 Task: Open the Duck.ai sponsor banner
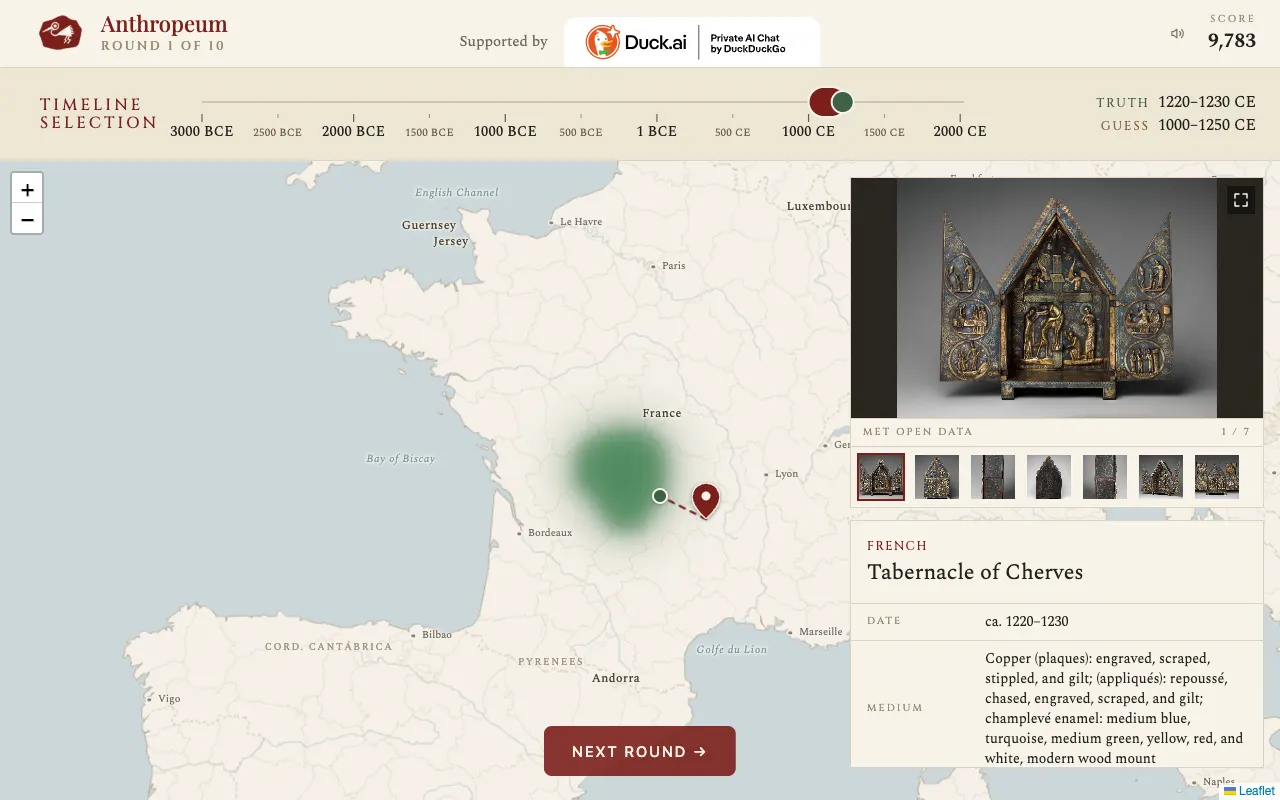692,42
